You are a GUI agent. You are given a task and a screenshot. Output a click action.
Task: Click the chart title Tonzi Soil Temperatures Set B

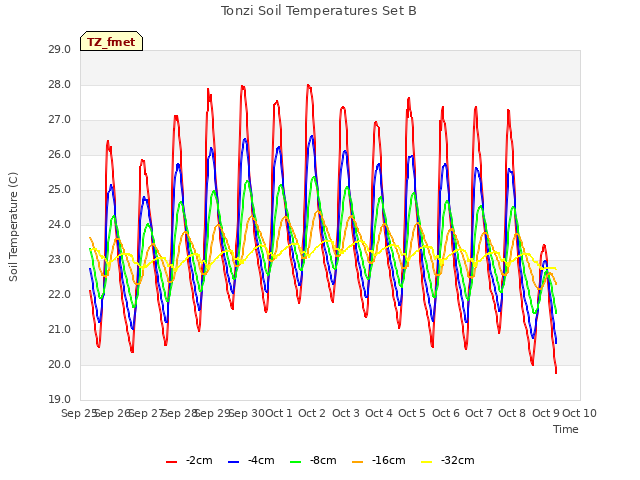pos(319,11)
